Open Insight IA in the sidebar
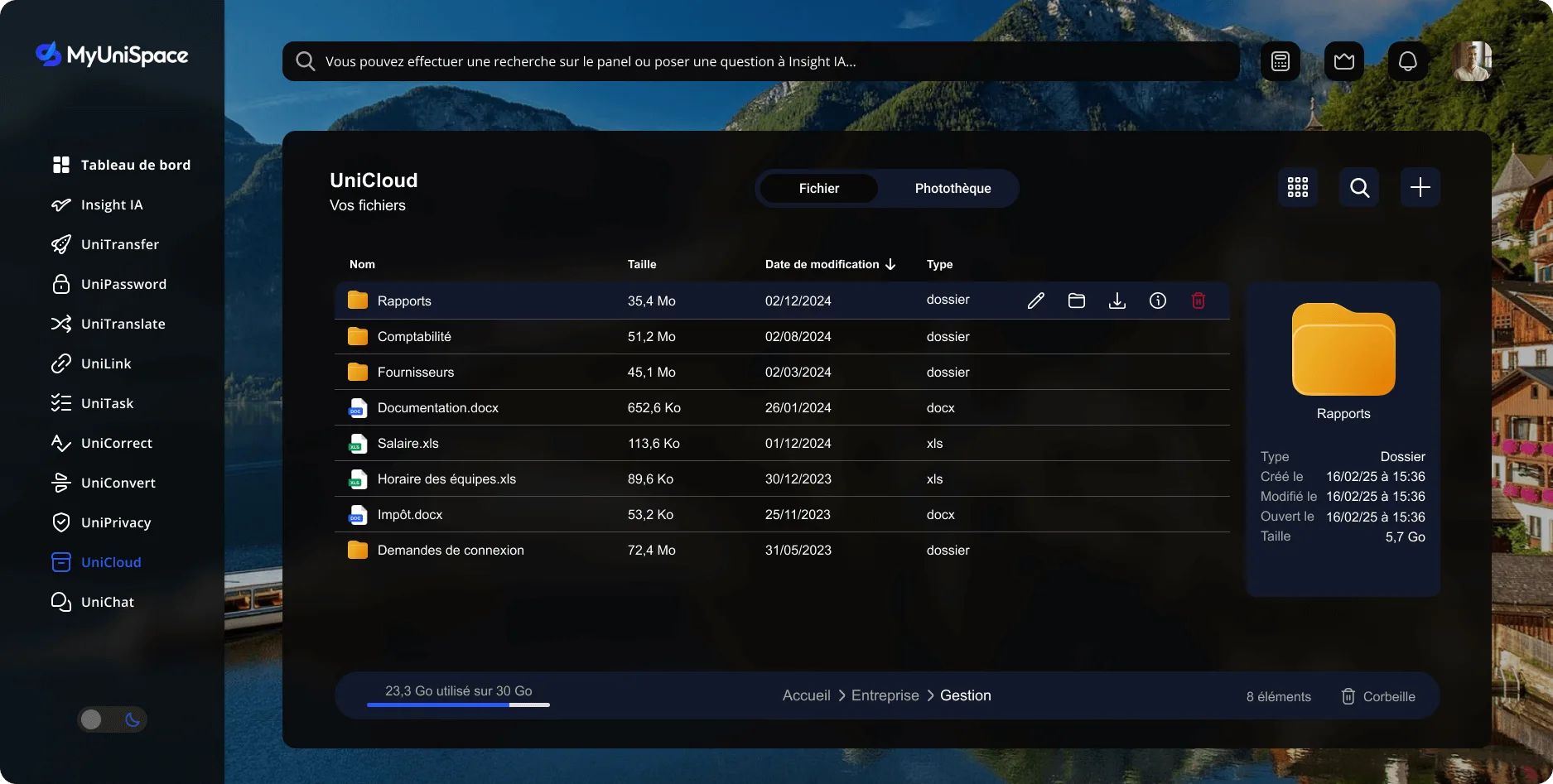 click(x=98, y=204)
